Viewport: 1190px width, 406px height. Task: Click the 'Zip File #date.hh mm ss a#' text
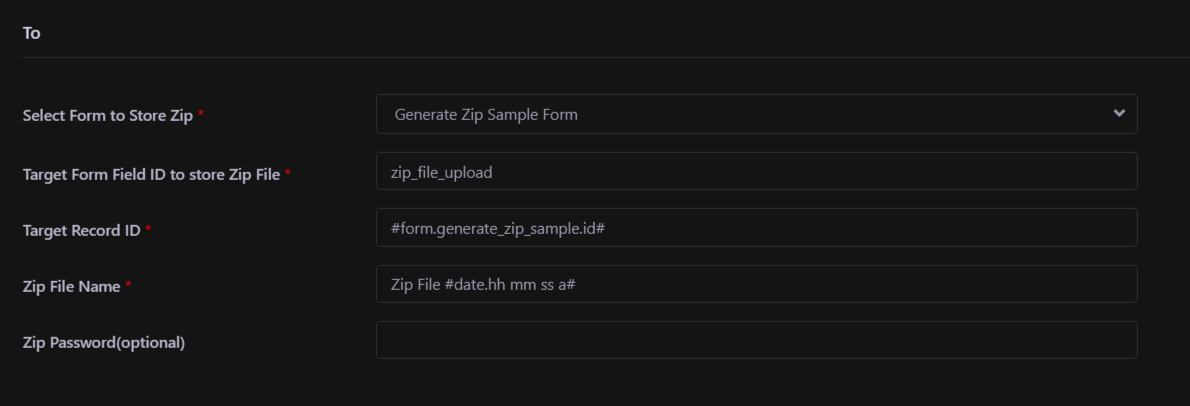pos(482,285)
